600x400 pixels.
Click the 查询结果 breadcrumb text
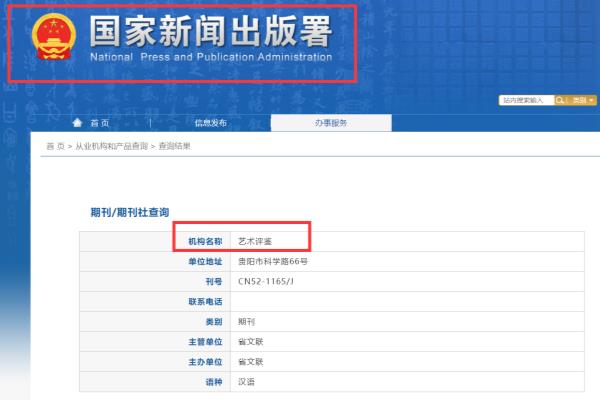(174, 146)
